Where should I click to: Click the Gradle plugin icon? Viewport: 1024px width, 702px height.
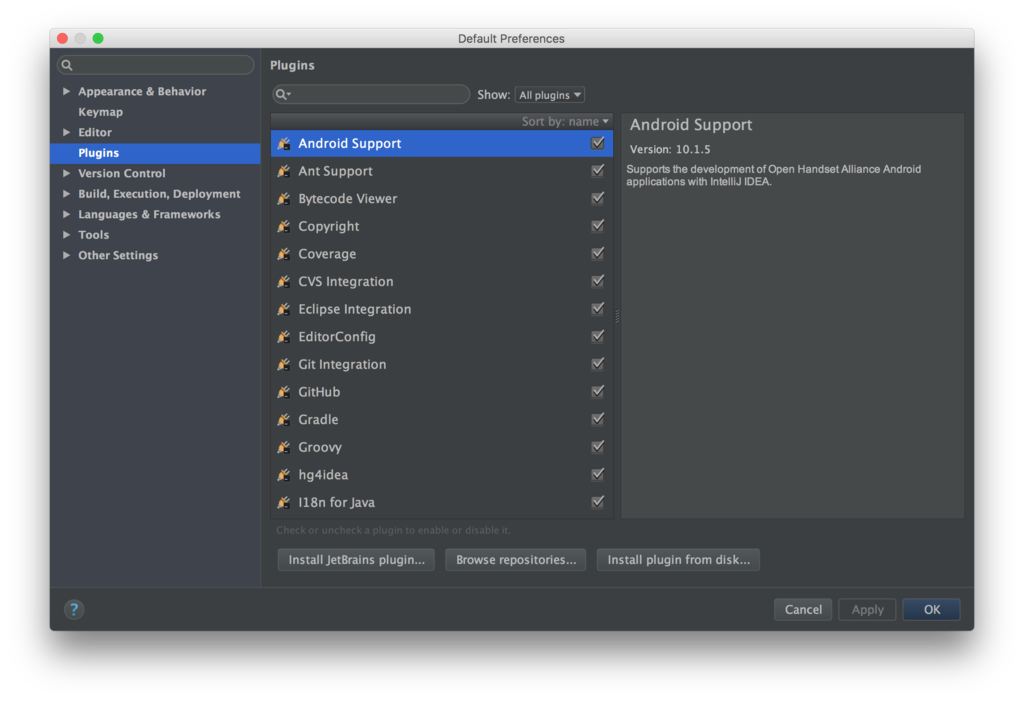(284, 419)
